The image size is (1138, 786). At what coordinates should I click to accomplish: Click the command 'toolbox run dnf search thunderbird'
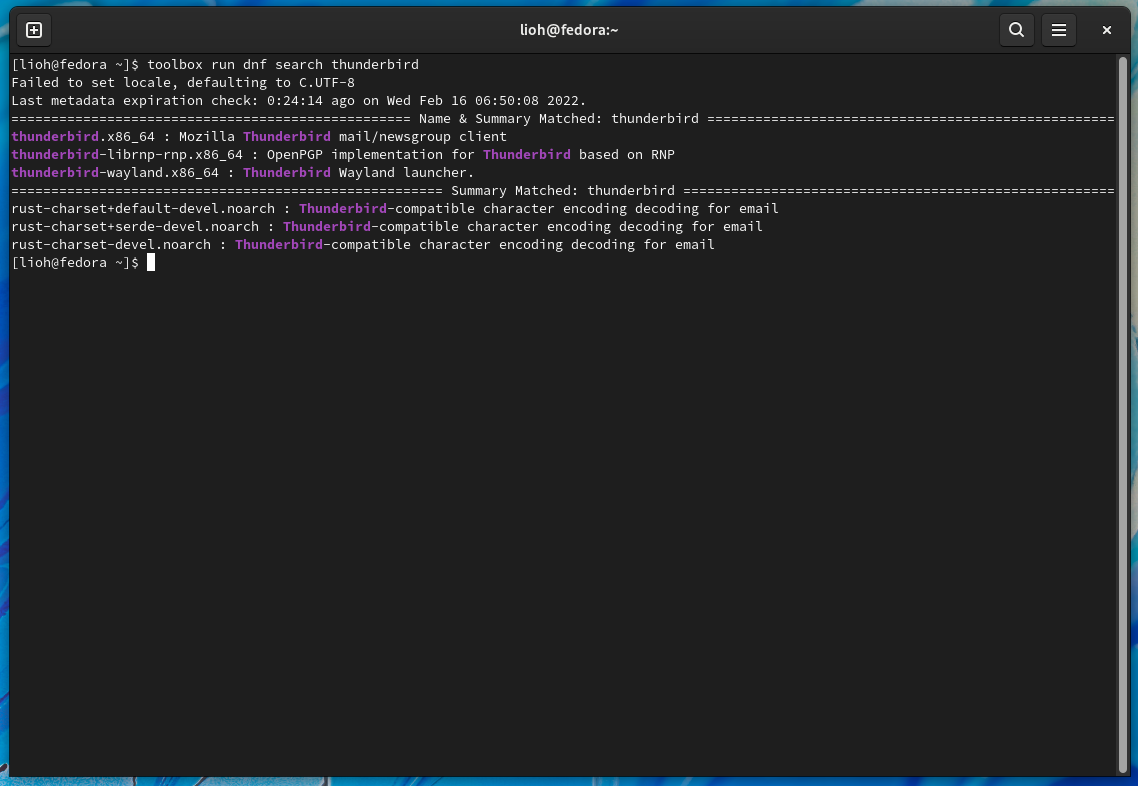[283, 65]
